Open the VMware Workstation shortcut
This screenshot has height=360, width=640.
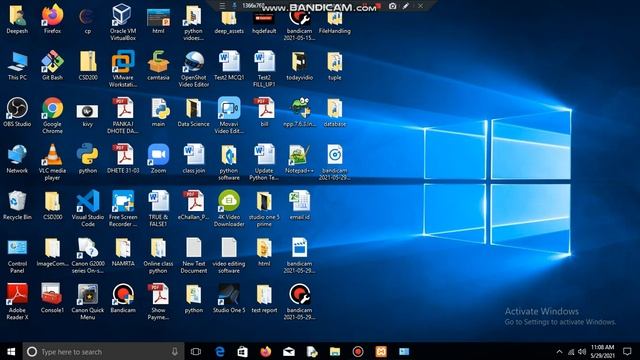(x=123, y=68)
